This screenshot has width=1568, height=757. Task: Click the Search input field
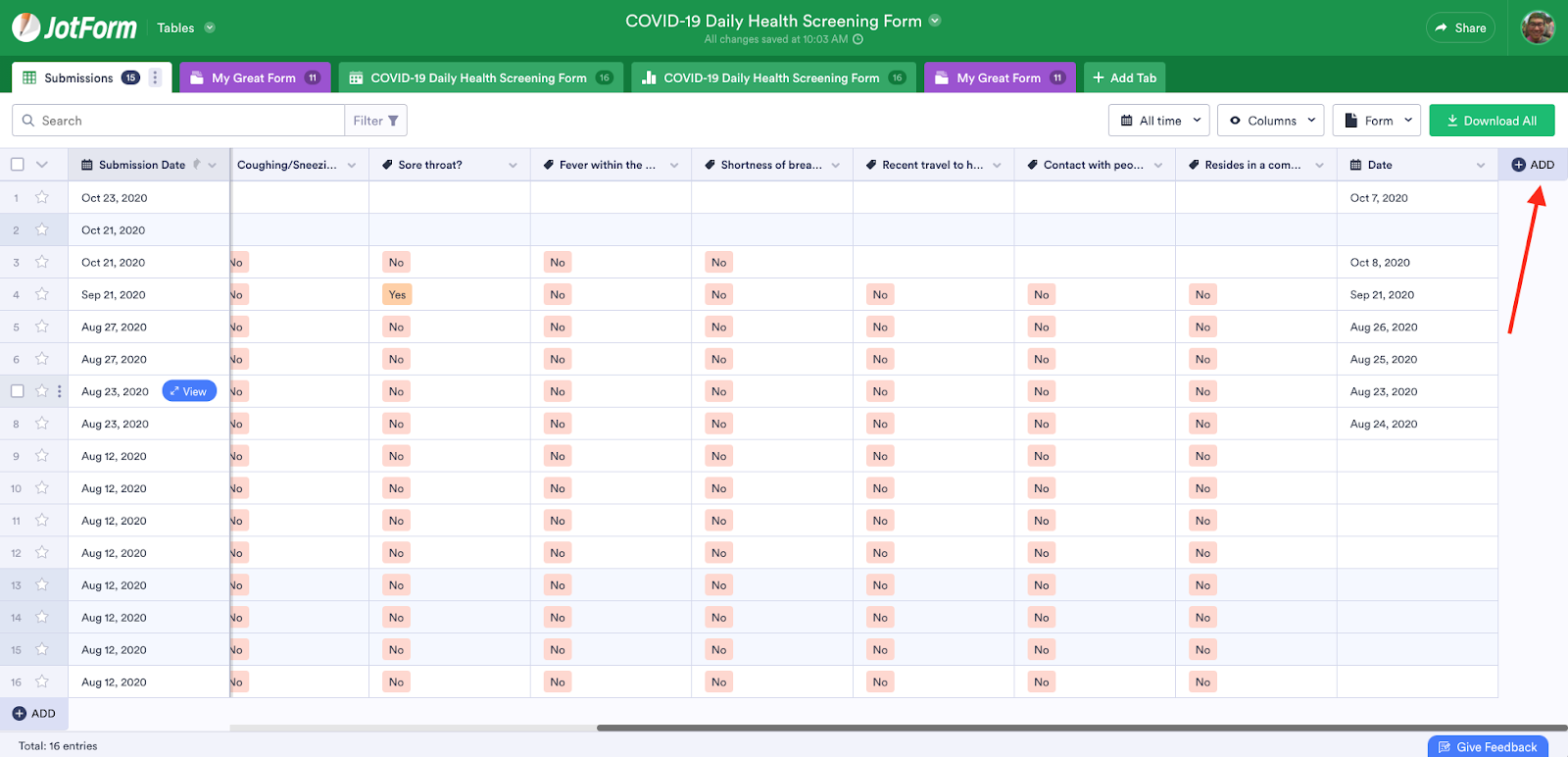[x=186, y=121]
